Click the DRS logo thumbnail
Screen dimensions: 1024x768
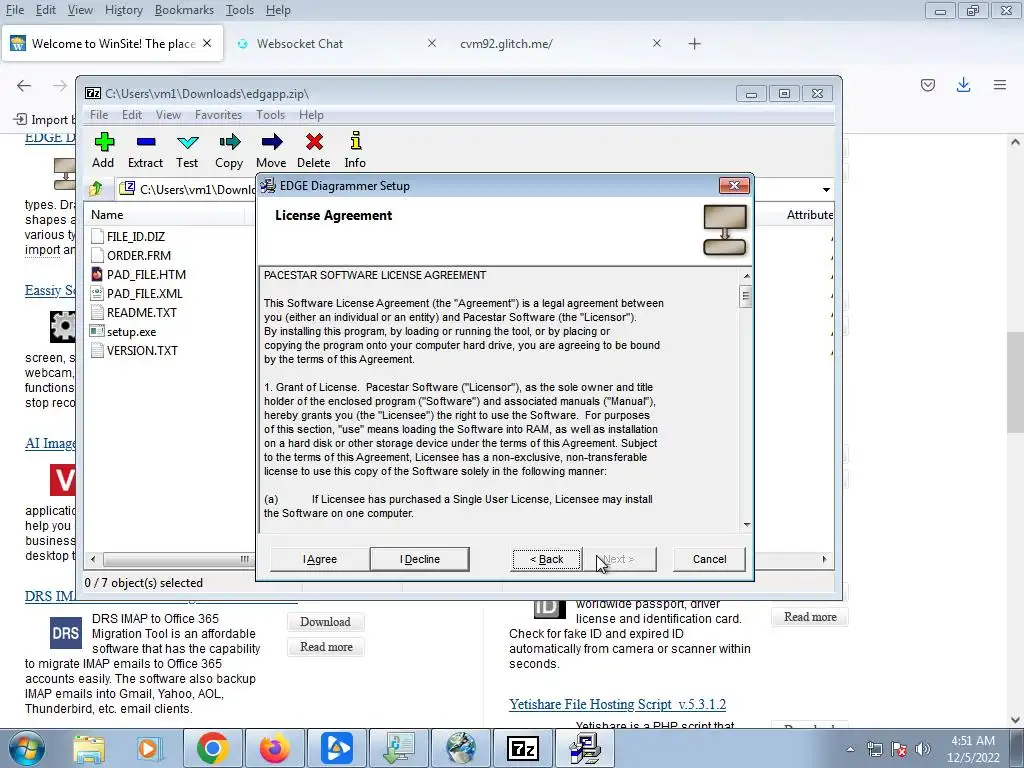point(66,633)
